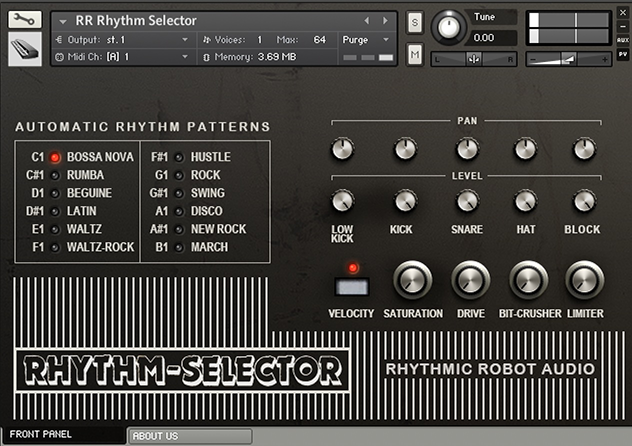632x446 pixels.
Task: Select the Waltz-Rock rhythm pattern
Action: (54, 247)
